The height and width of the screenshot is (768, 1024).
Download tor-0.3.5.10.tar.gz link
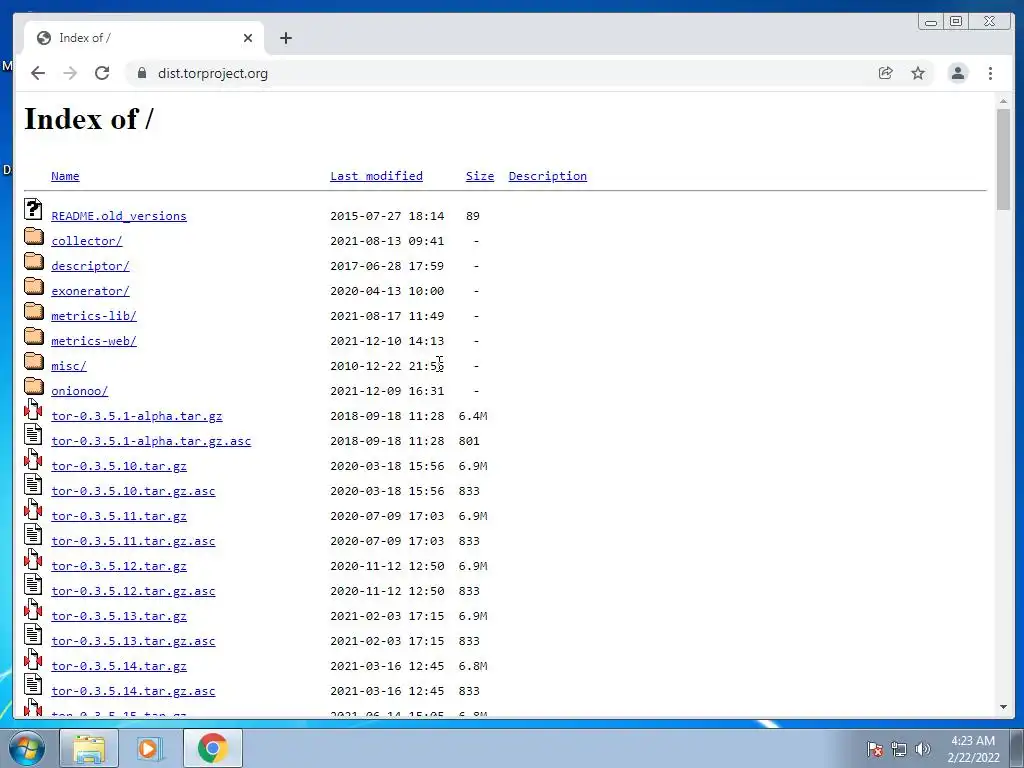pos(119,466)
